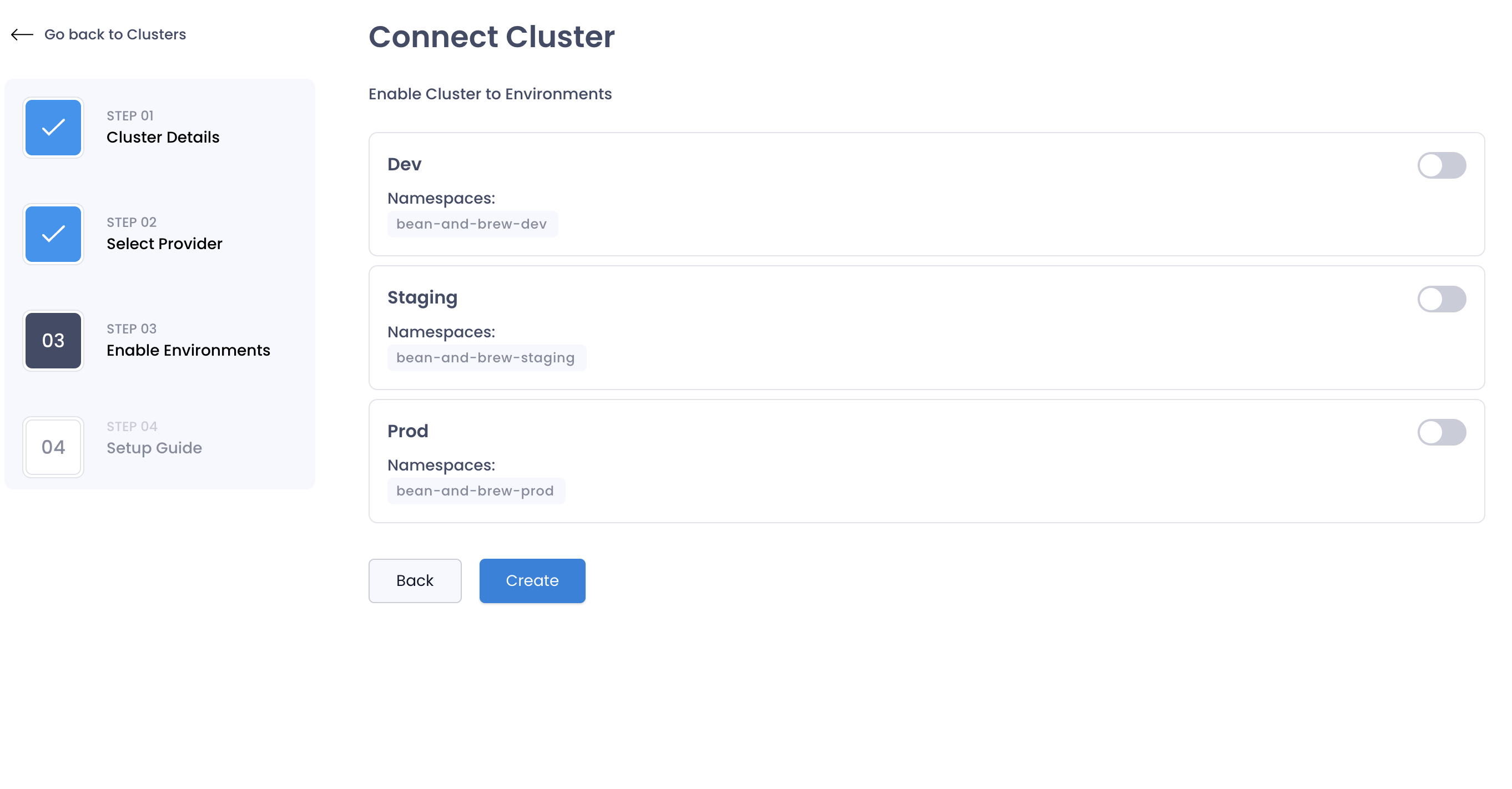
Task: Click the bean-and-brew-dev namespace tag
Action: pyautogui.click(x=472, y=224)
